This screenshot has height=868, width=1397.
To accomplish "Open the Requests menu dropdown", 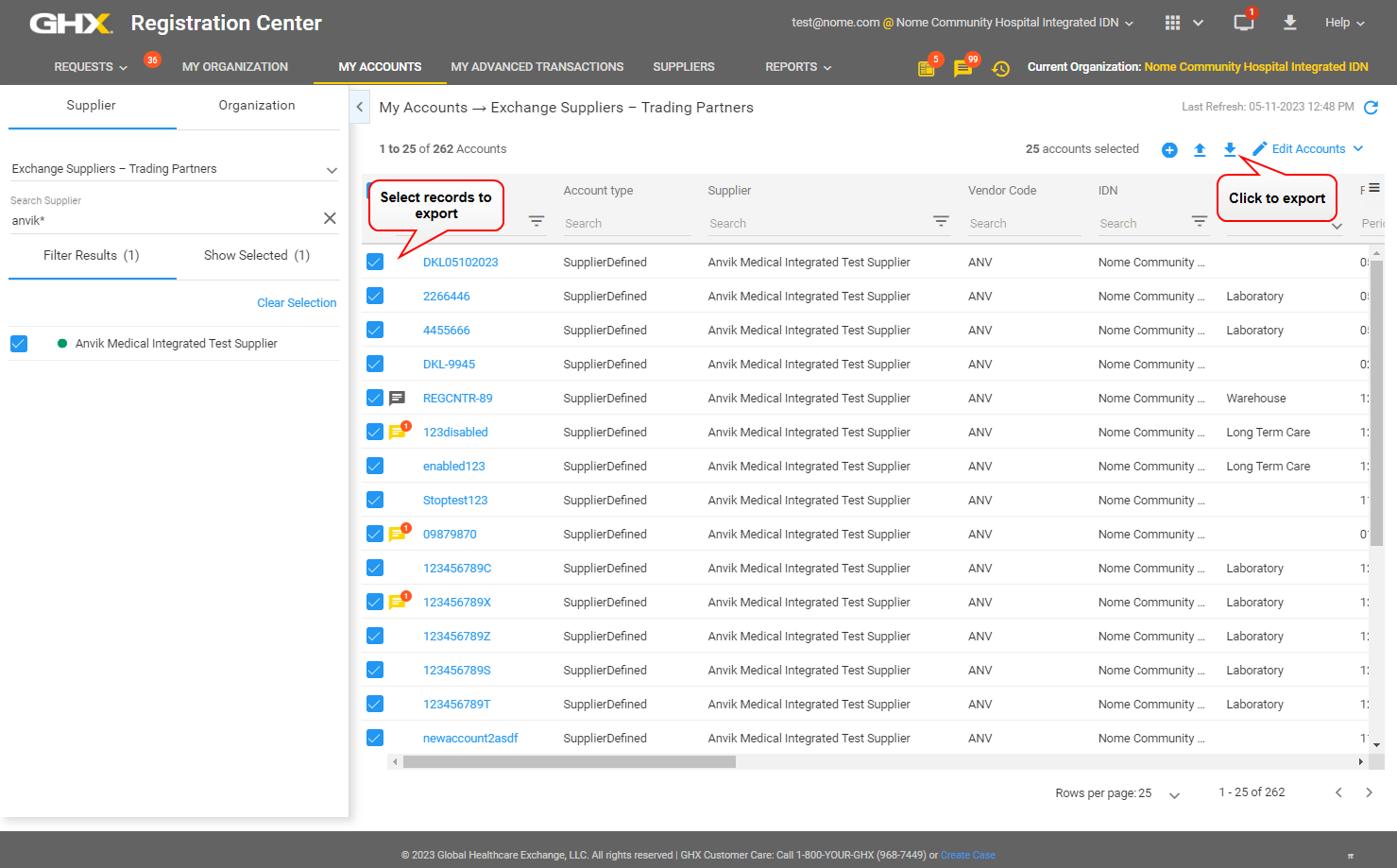I will tap(91, 67).
